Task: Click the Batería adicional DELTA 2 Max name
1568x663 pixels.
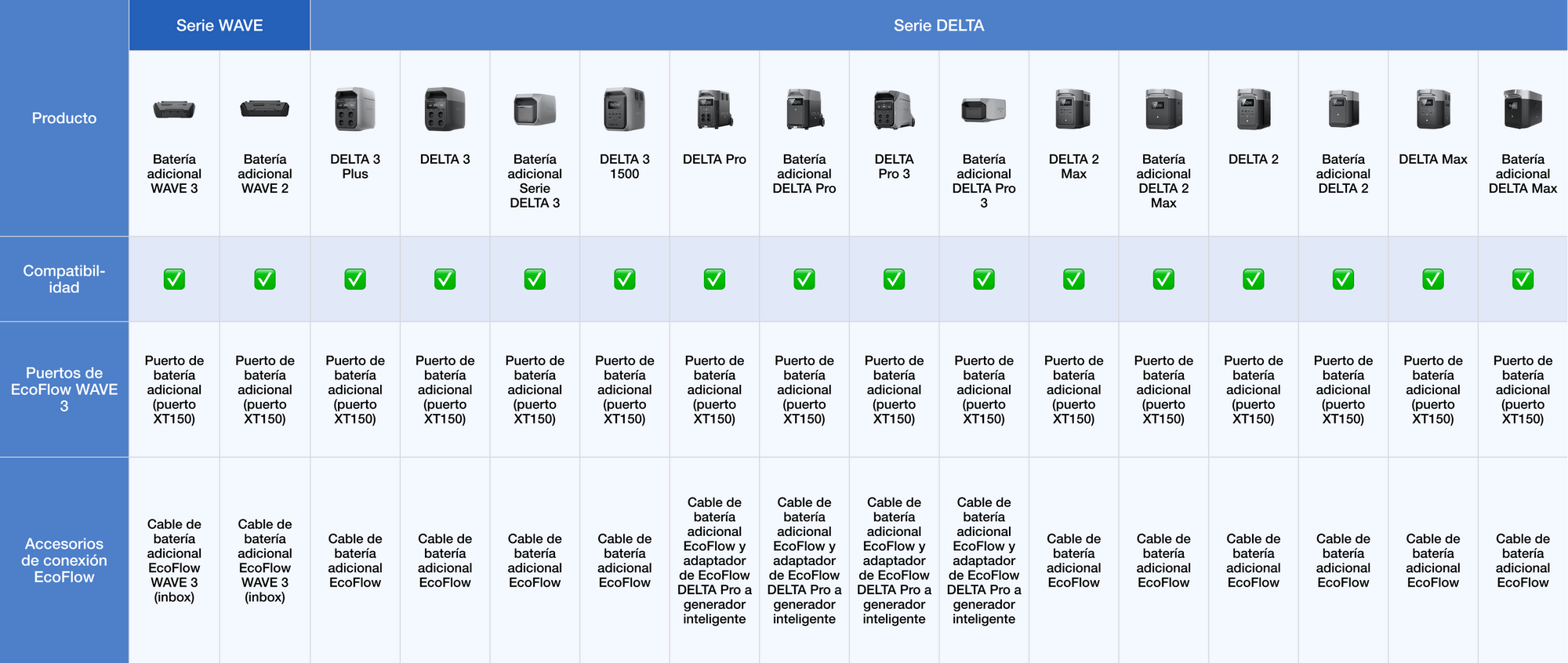Action: tap(1163, 181)
